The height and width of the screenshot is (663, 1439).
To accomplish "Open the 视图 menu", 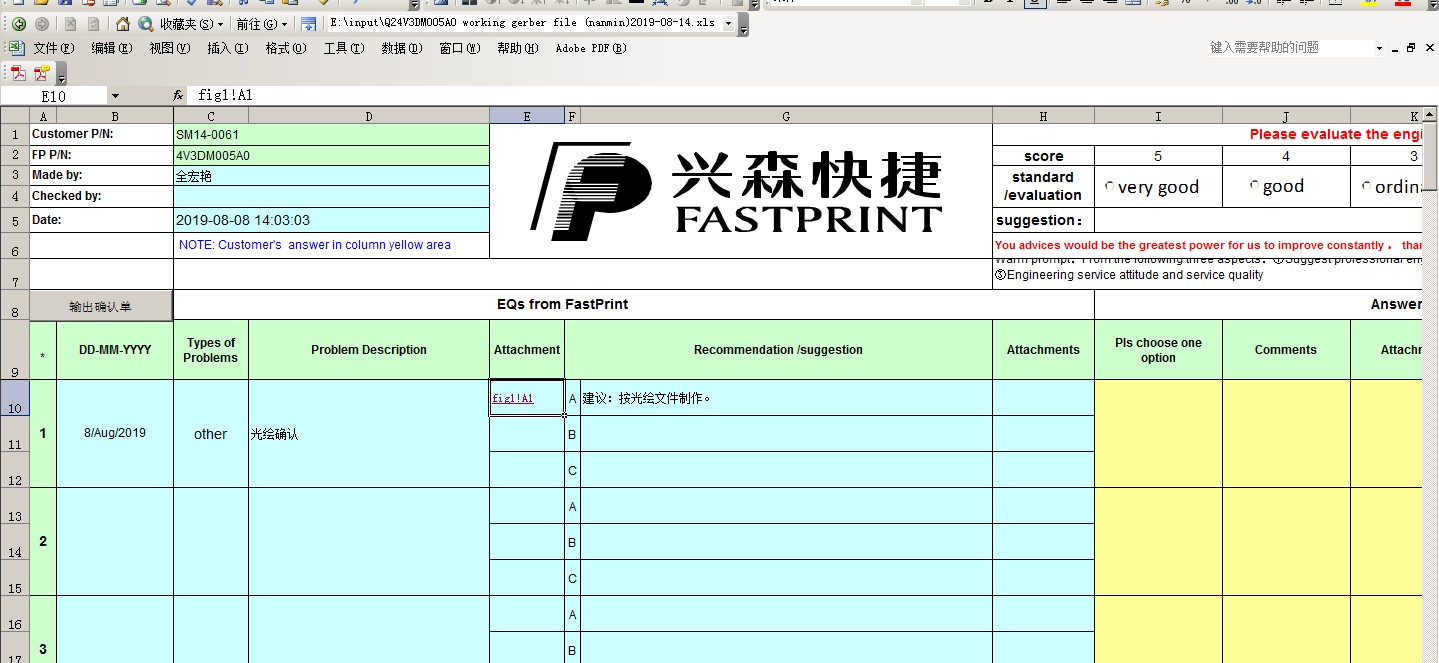I will [x=170, y=48].
